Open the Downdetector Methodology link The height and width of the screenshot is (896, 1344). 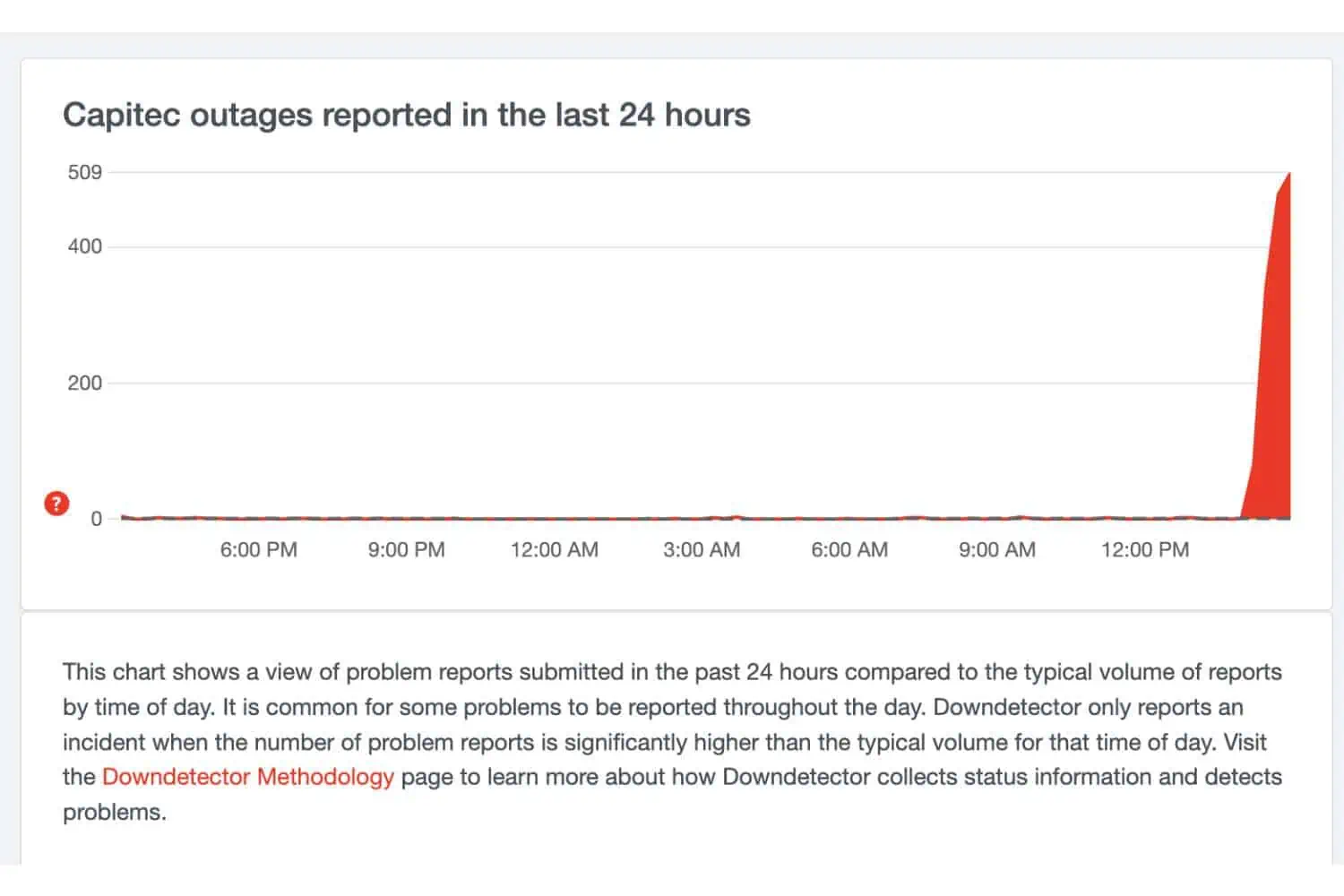click(x=248, y=777)
